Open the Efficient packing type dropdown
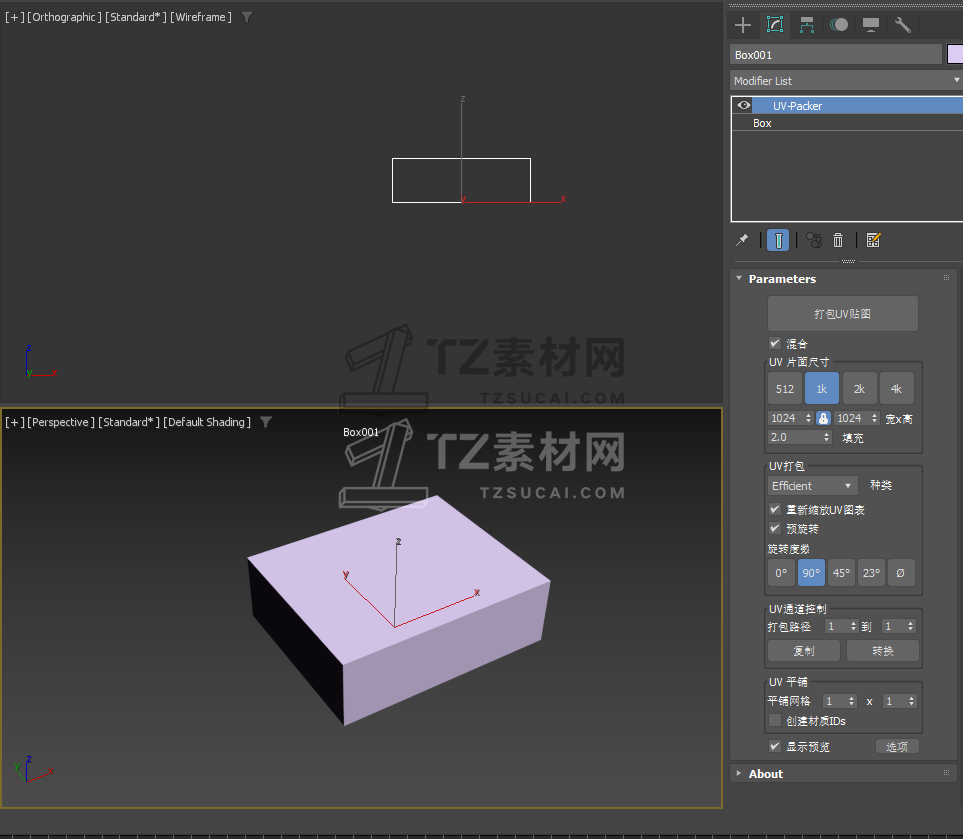The image size is (963, 839). [813, 486]
